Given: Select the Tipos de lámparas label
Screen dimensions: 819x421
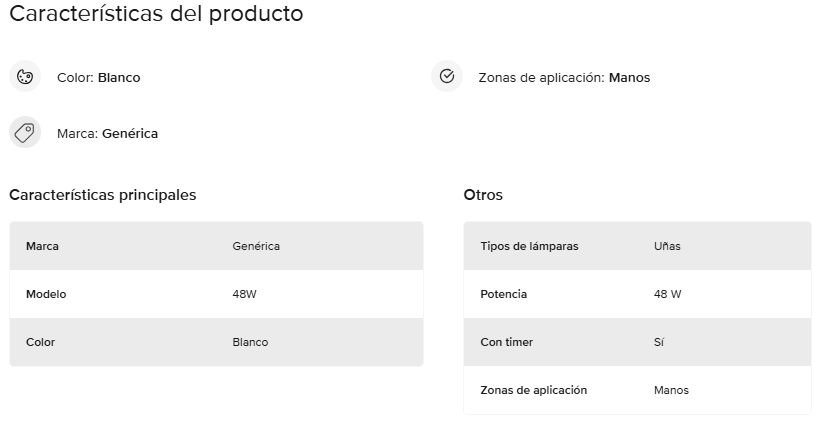Looking at the screenshot, I should click(529, 246).
